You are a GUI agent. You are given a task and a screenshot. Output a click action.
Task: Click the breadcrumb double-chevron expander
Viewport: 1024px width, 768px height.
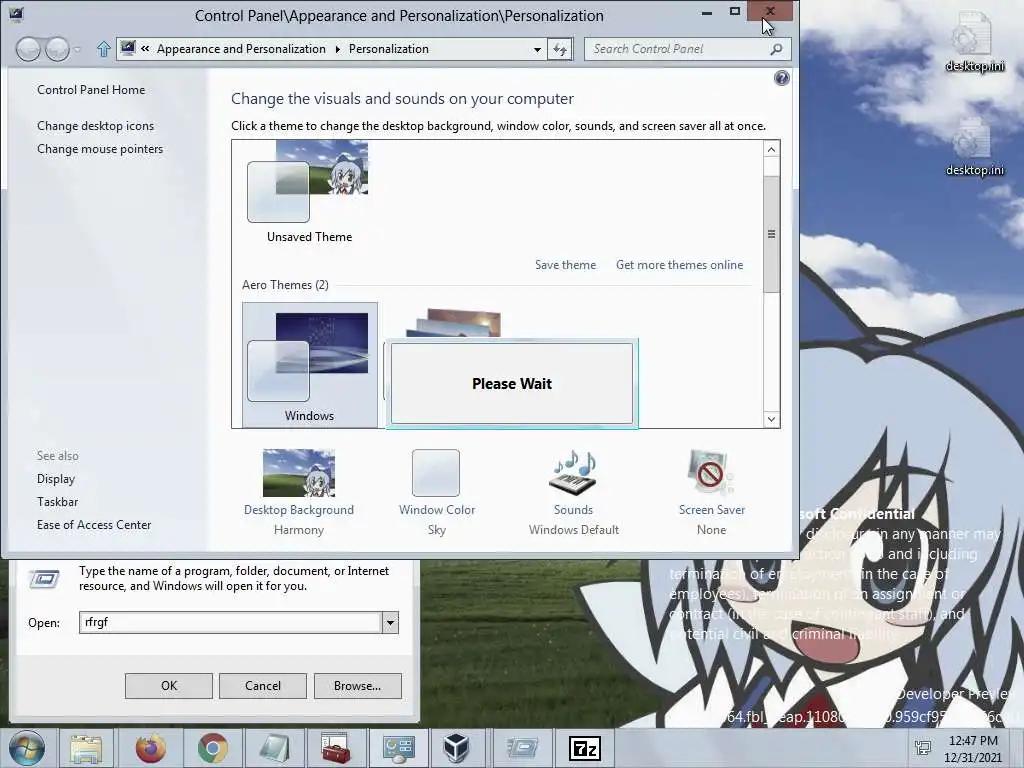coord(145,49)
